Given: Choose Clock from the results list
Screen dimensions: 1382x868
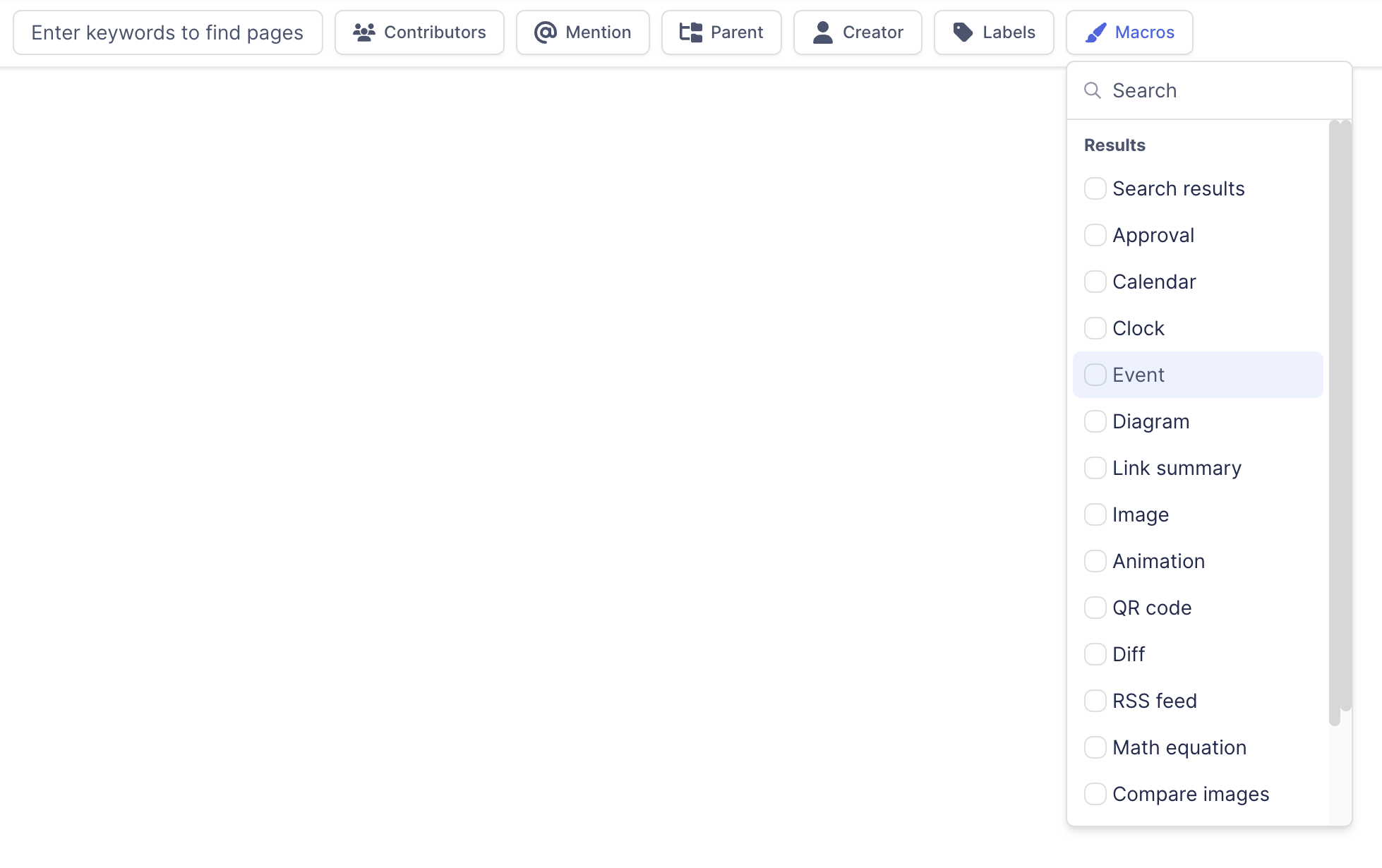Looking at the screenshot, I should tap(1138, 328).
